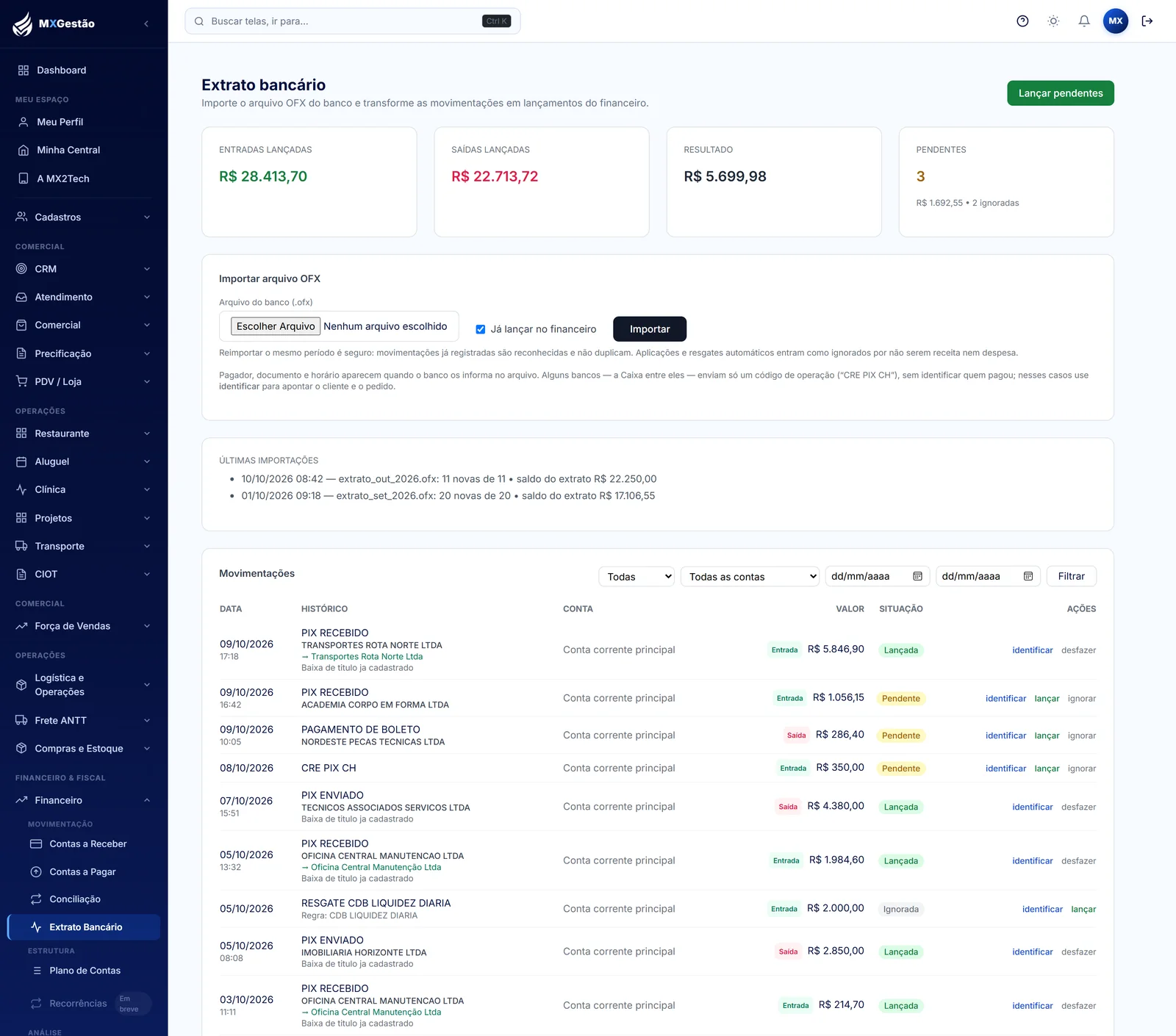Open Extrato Bancário menu item
The width and height of the screenshot is (1176, 1036).
tap(84, 927)
